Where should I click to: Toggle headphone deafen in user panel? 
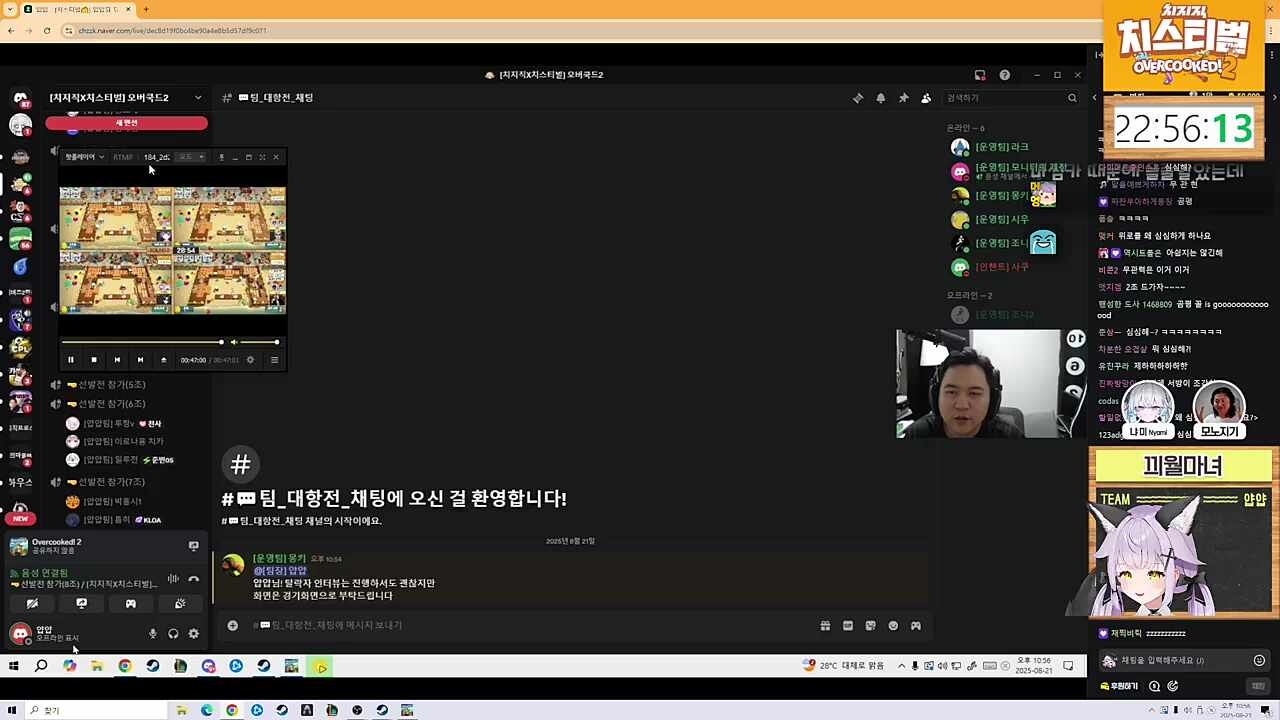173,633
